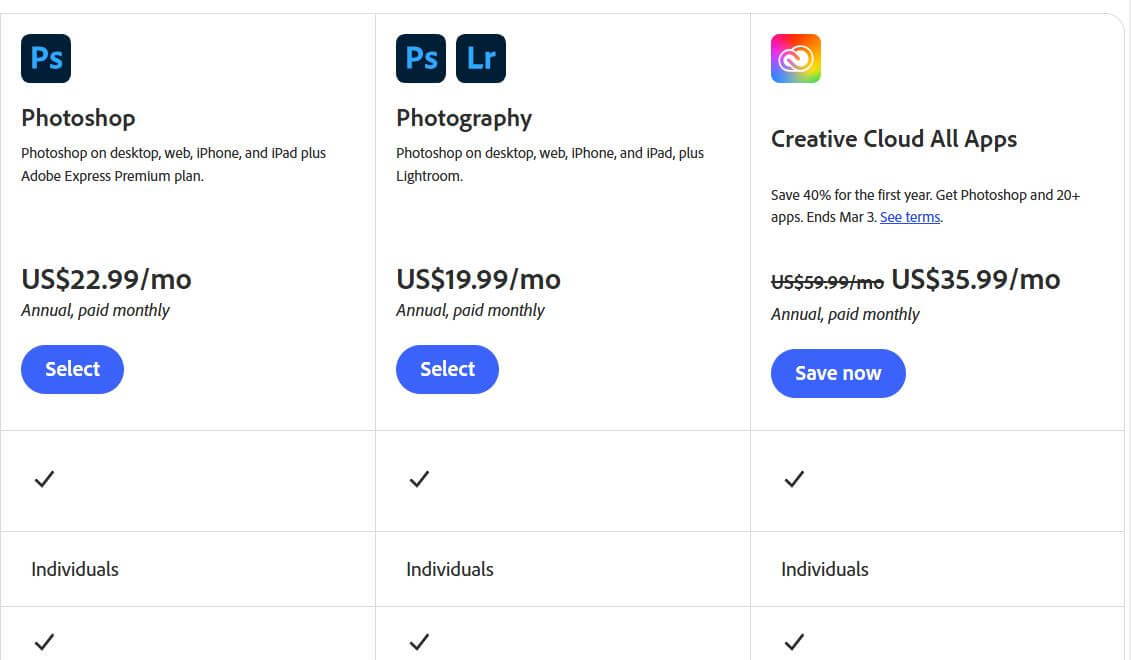Click the US$22.99/mo price text

(x=106, y=280)
